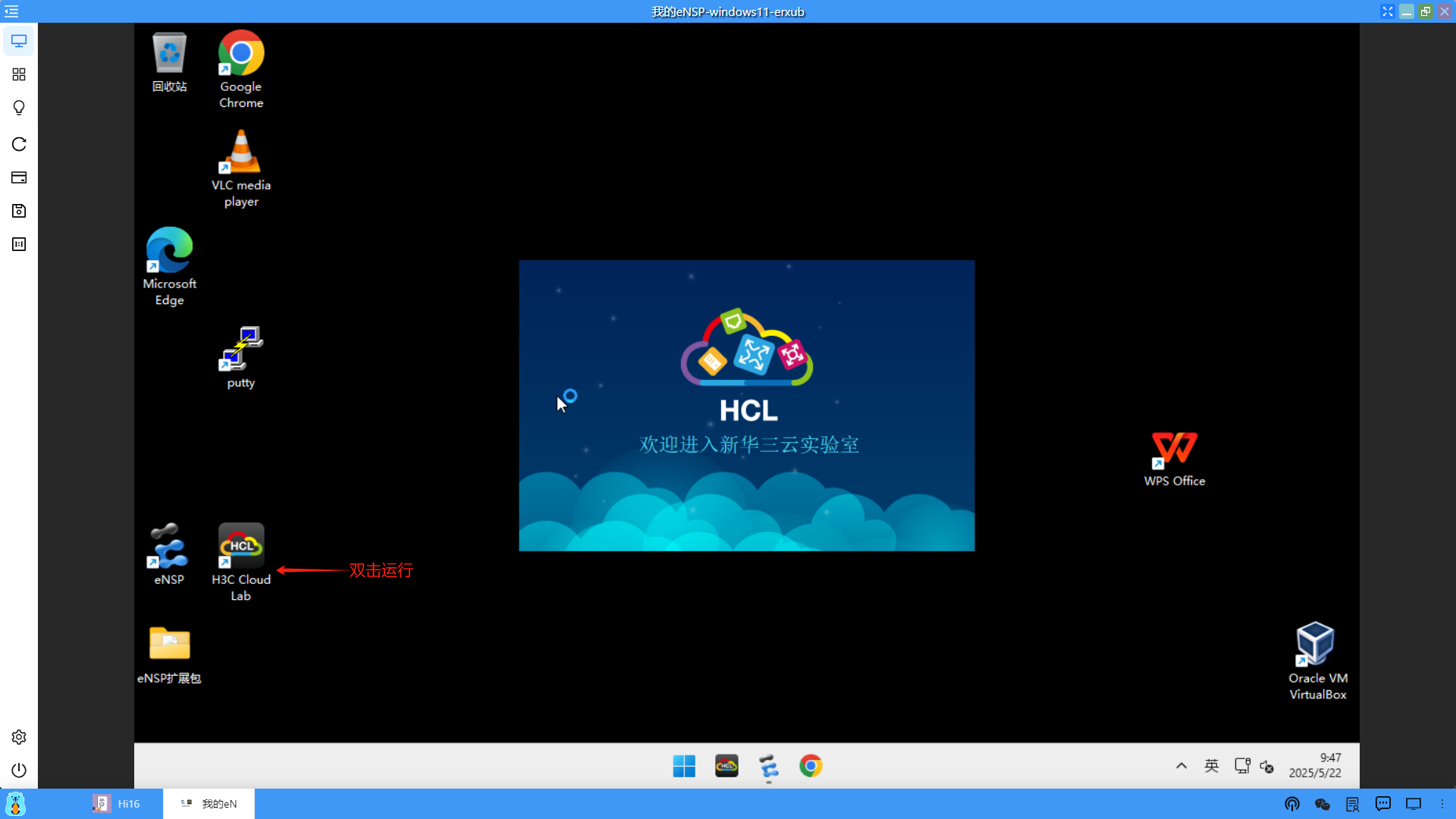Click the HCL icon in Windows taskbar
Screen dimensions: 1456x819
[x=726, y=766]
